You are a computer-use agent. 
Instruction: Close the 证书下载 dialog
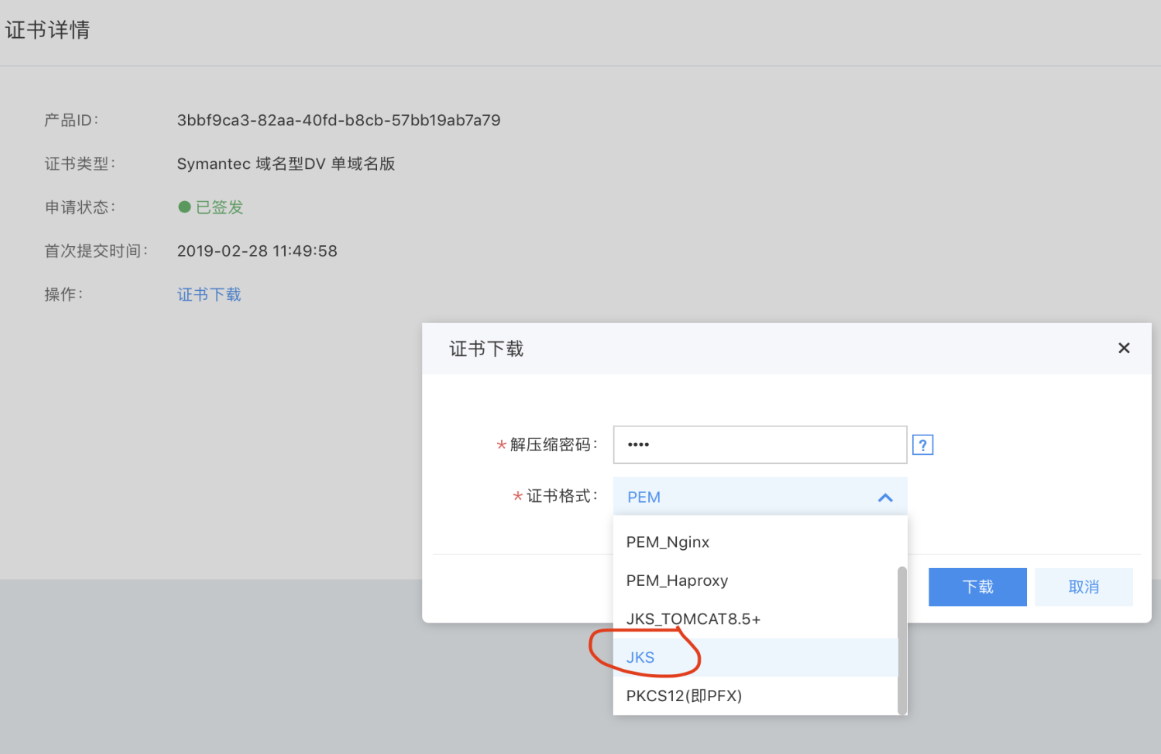[1123, 348]
